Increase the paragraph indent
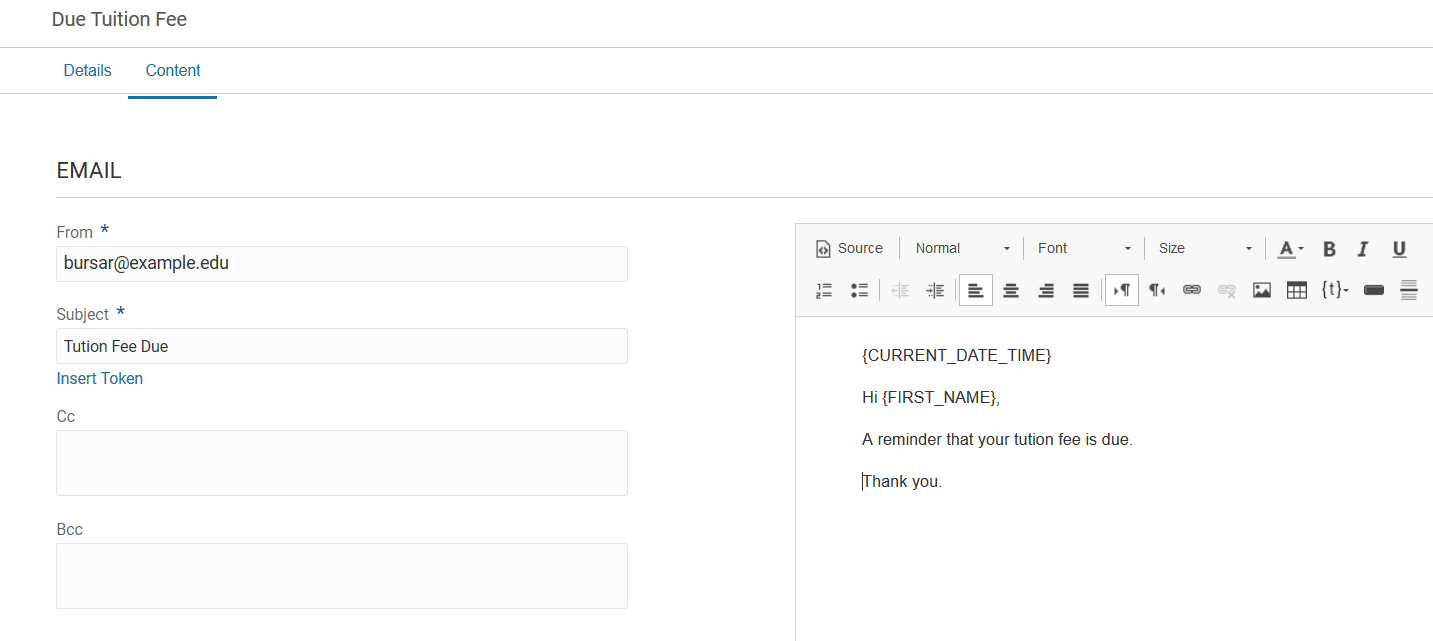The height and width of the screenshot is (641, 1433). (935, 290)
